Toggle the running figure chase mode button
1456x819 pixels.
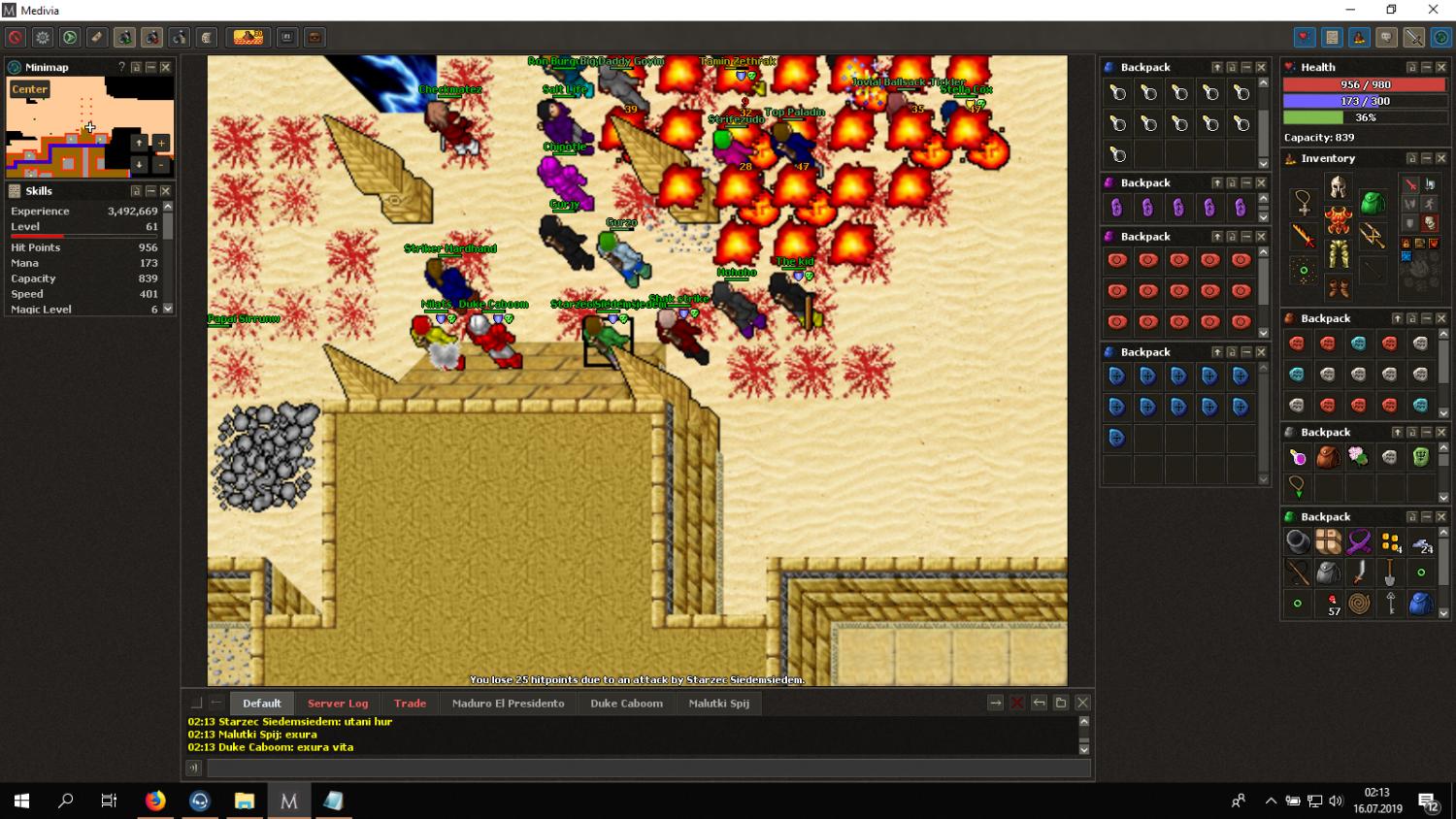(x=1430, y=203)
